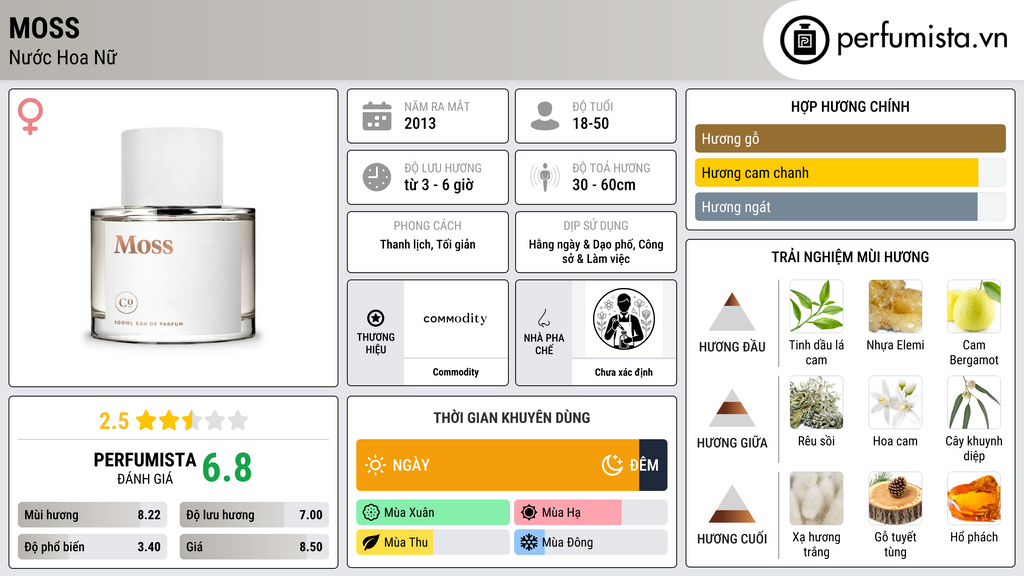Click the Nhựa Elemi note image
Viewport: 1024px width, 576px height.
(x=895, y=306)
